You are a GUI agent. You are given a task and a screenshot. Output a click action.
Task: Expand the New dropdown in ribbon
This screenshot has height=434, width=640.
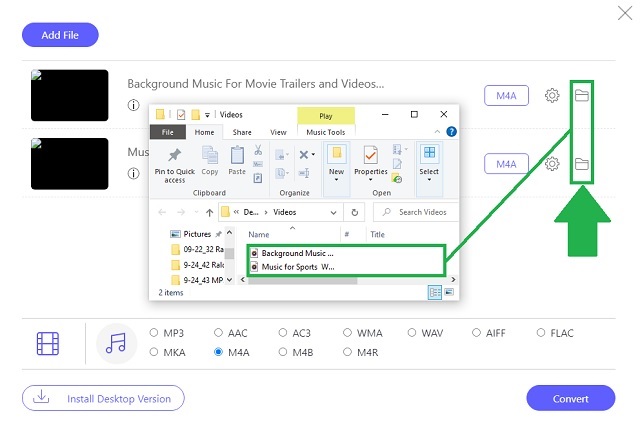[336, 180]
